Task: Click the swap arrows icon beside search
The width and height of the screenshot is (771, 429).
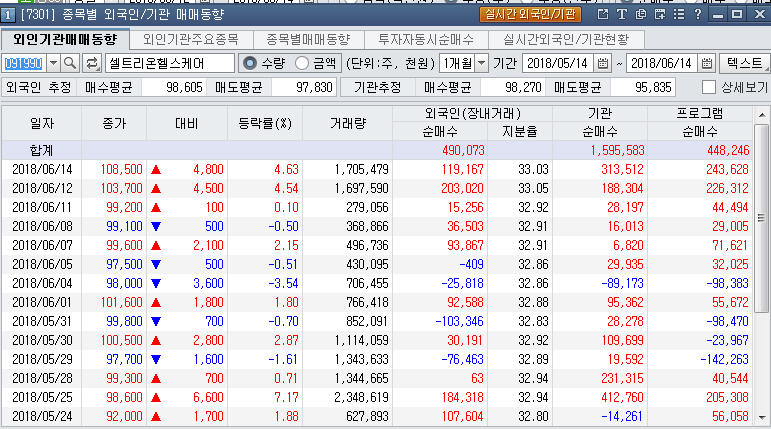Action: 92,63
